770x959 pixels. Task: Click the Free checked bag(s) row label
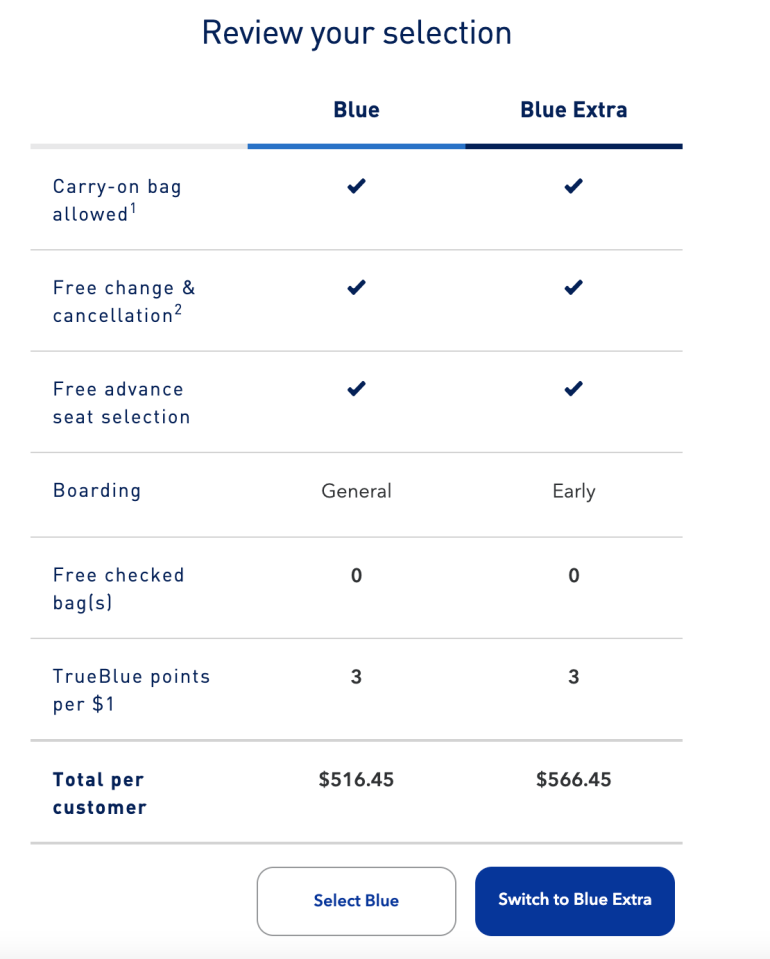[118, 589]
